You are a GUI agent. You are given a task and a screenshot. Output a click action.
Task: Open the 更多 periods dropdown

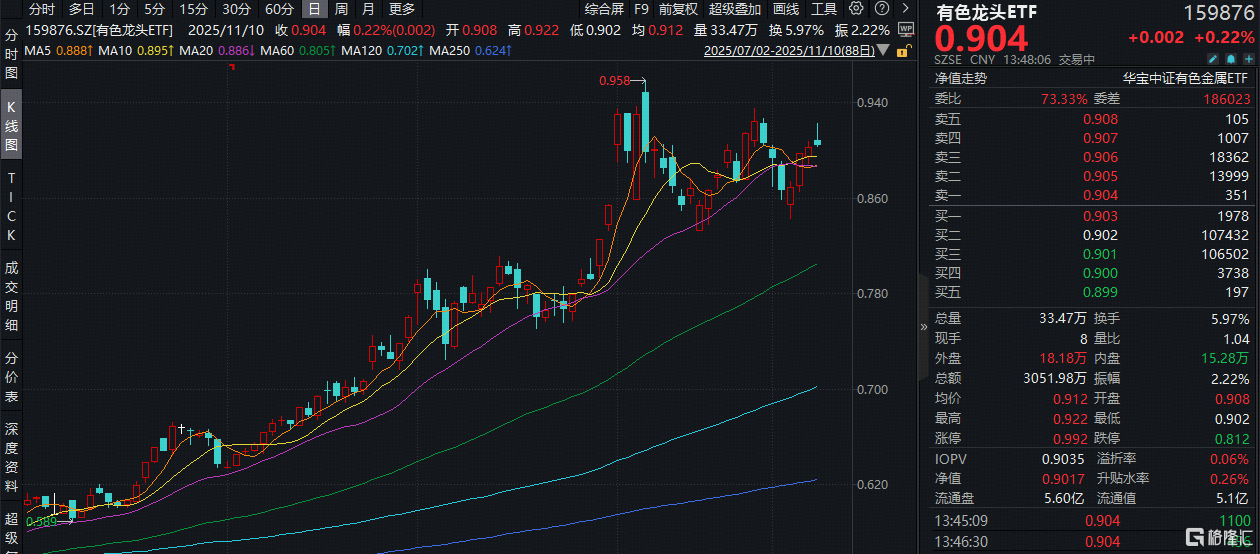click(x=401, y=9)
